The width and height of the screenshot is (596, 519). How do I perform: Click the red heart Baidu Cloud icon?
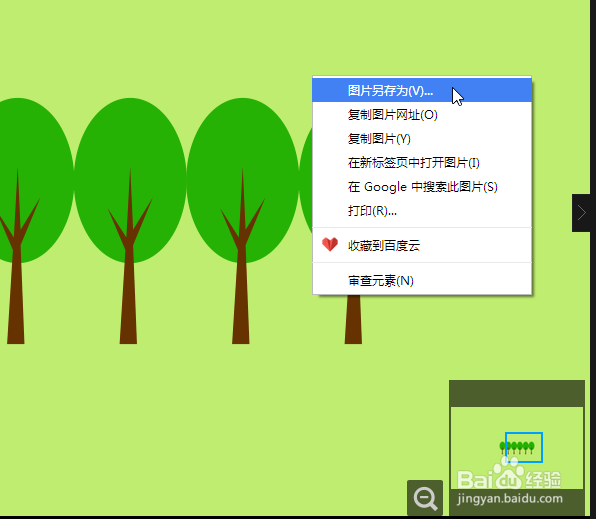click(x=330, y=244)
